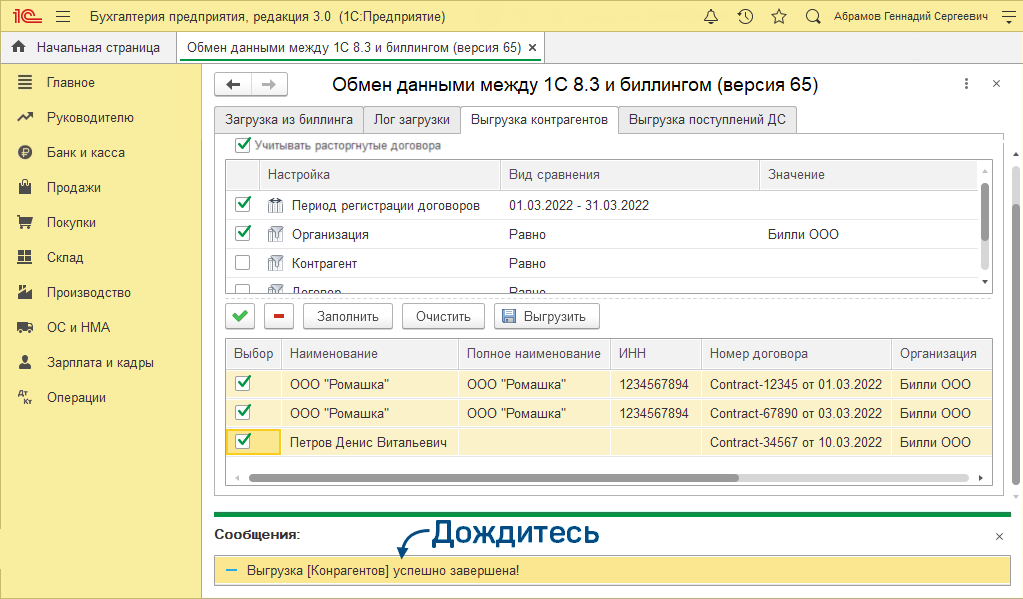Open the 1C main menu hamburger icon

(63, 17)
